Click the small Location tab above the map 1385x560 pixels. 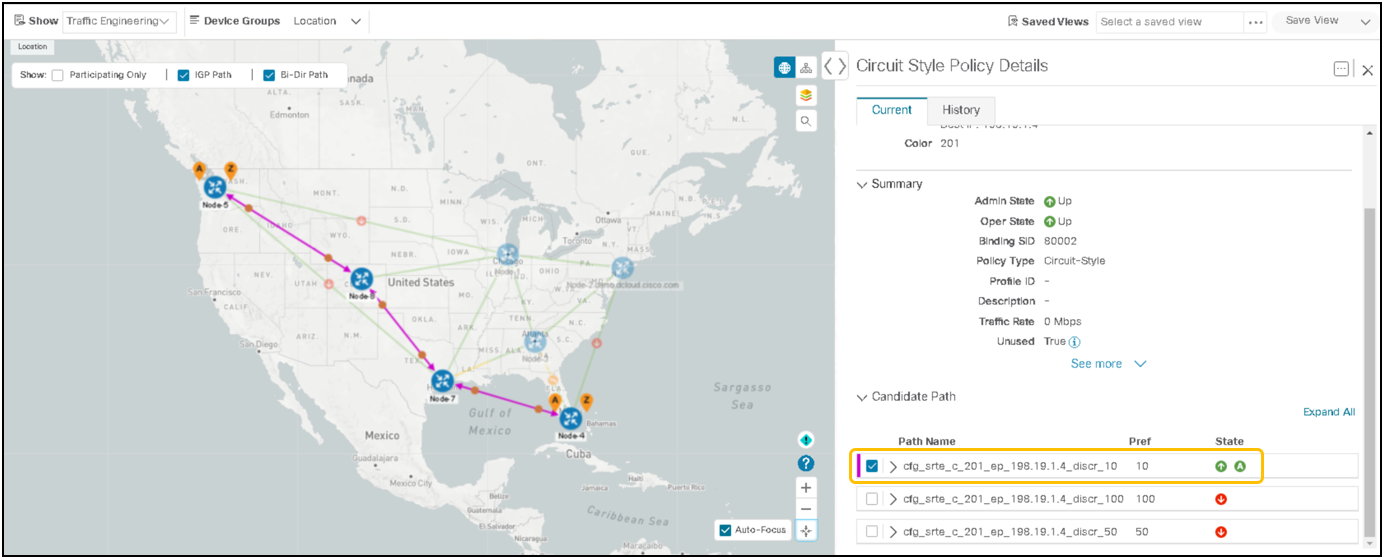[x=32, y=46]
